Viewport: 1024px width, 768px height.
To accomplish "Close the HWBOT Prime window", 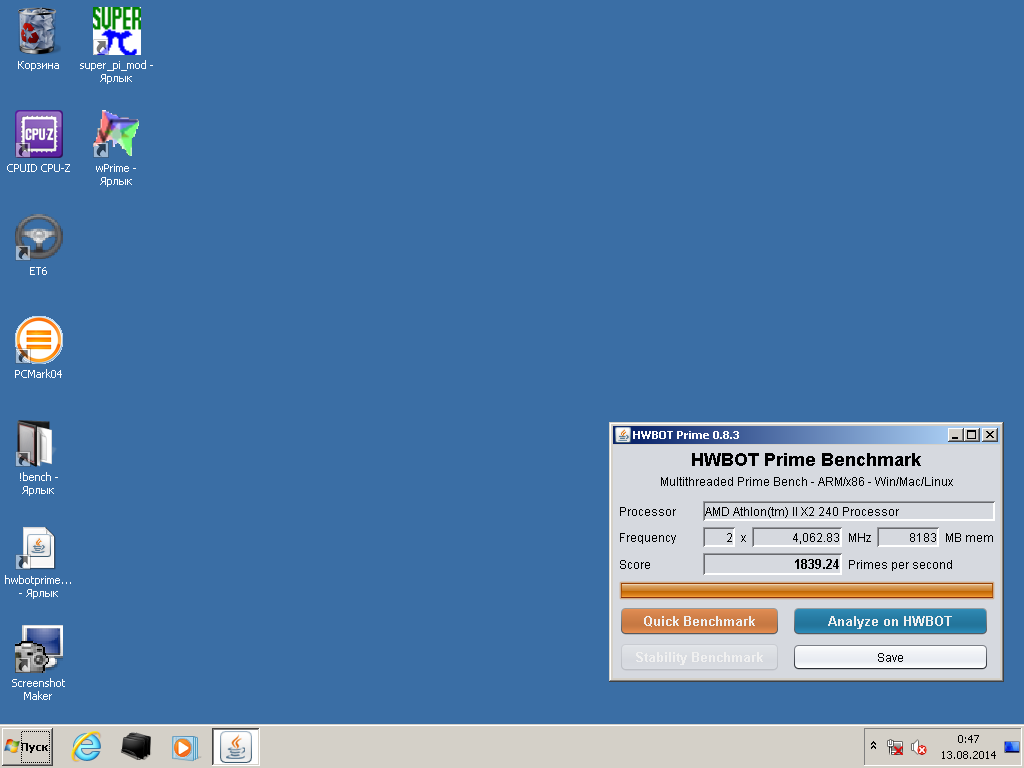I will [990, 435].
